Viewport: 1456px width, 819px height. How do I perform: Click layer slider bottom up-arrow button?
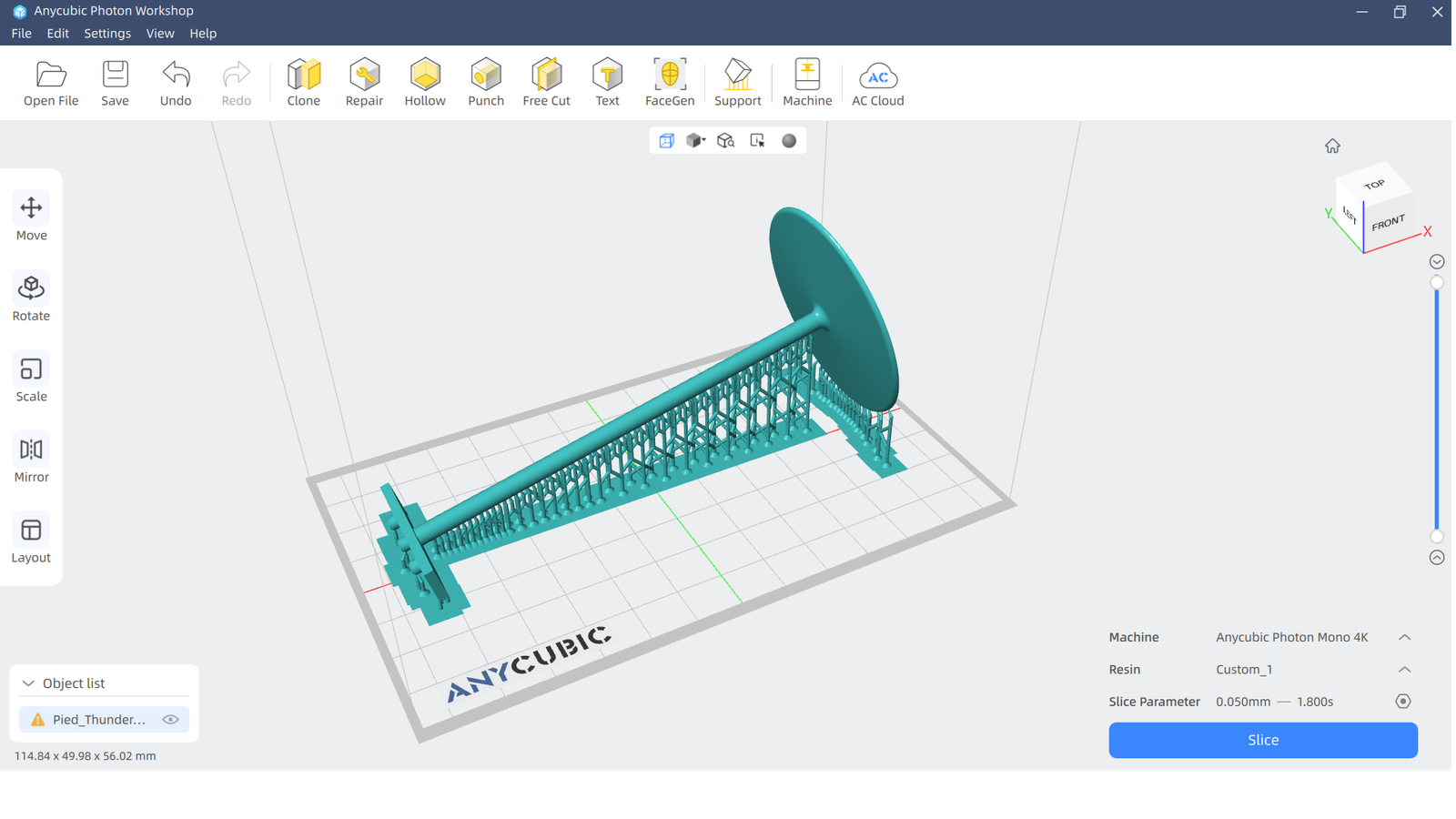pos(1437,558)
